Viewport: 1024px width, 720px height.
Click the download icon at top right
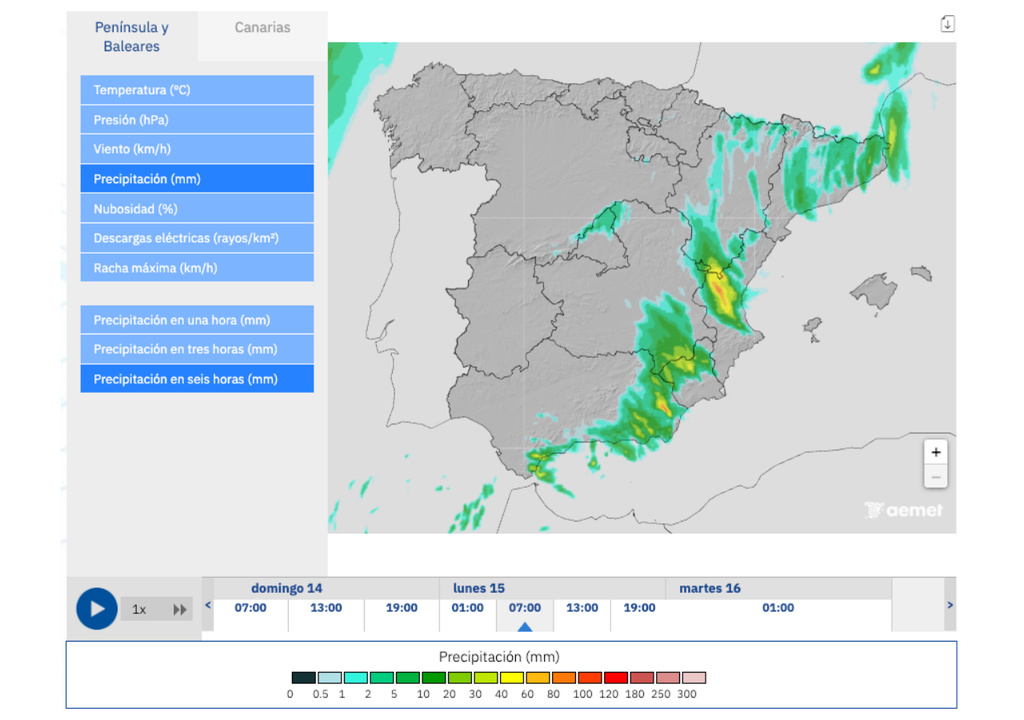947,24
